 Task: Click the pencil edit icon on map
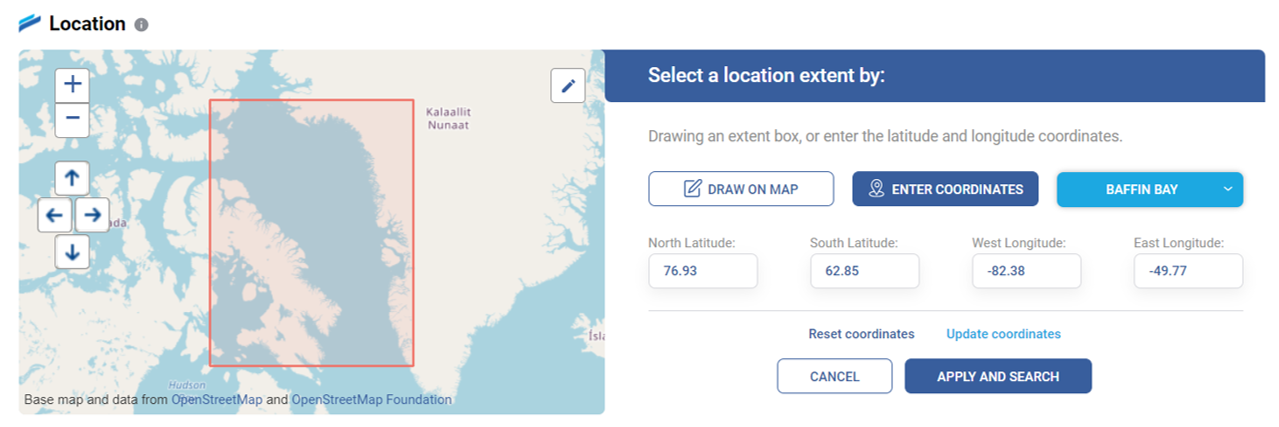[568, 86]
